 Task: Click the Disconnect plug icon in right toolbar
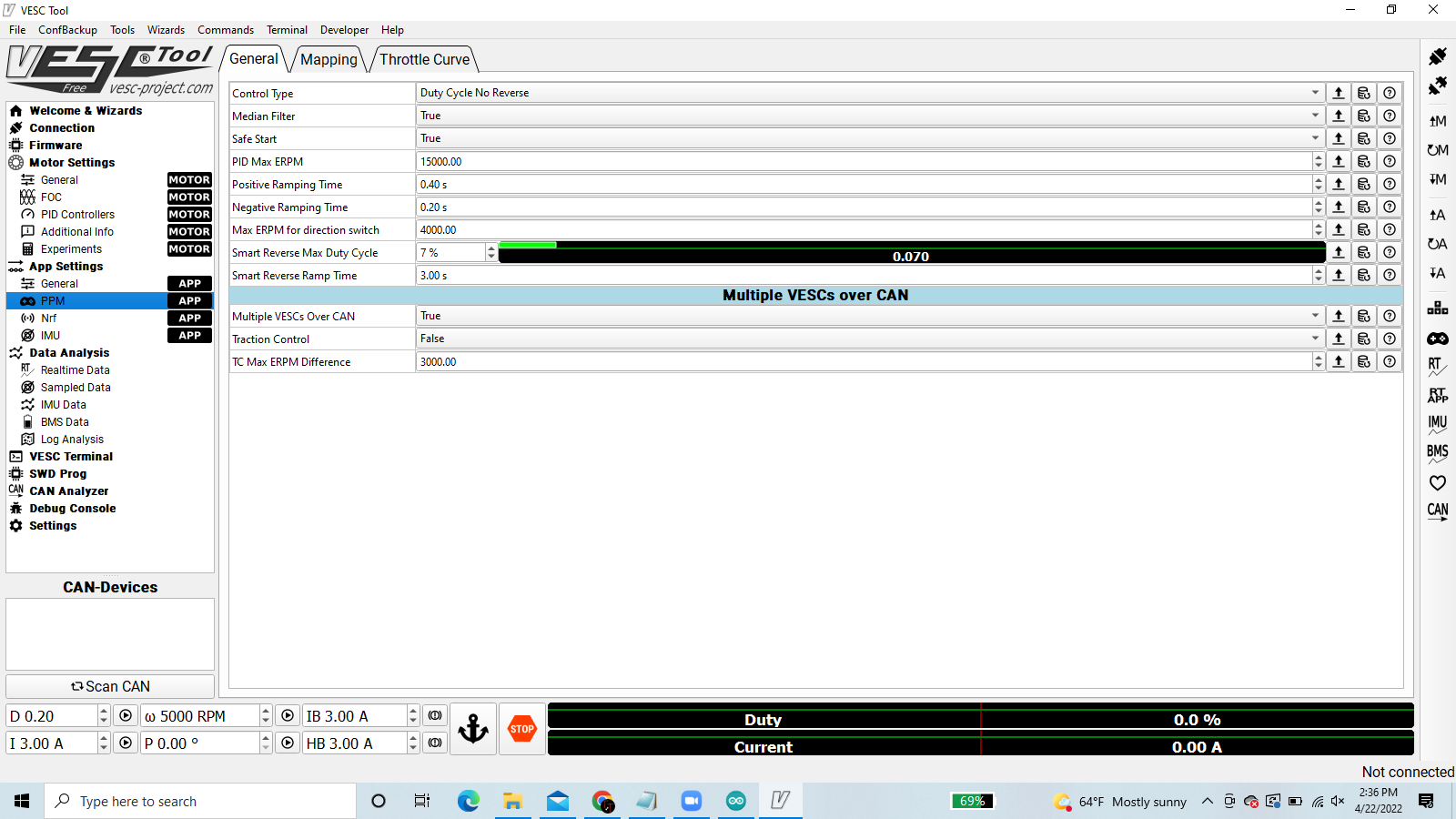1438,86
